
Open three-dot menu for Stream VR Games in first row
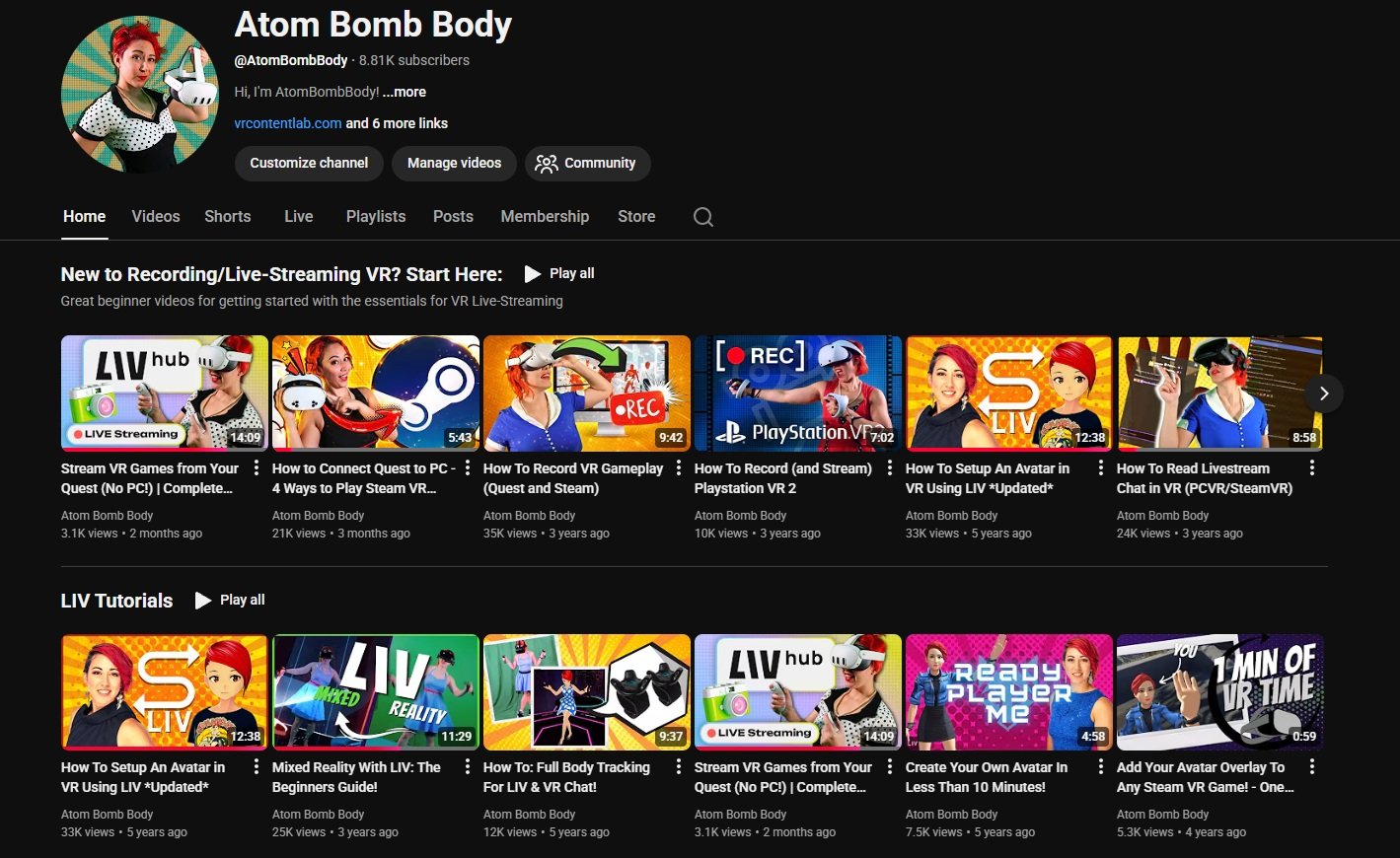[x=257, y=468]
